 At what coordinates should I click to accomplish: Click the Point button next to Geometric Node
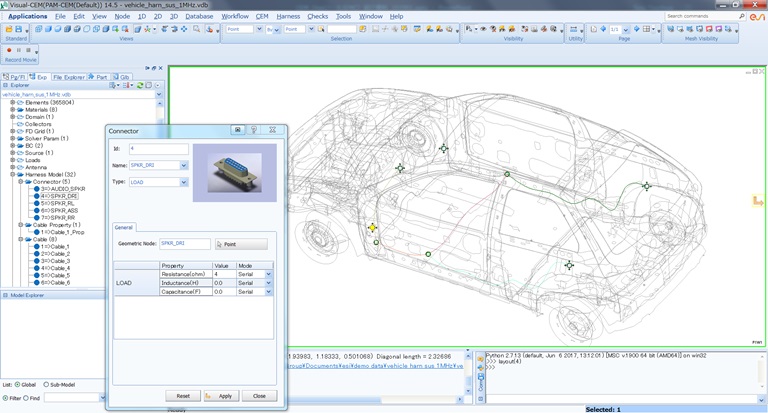[241, 244]
